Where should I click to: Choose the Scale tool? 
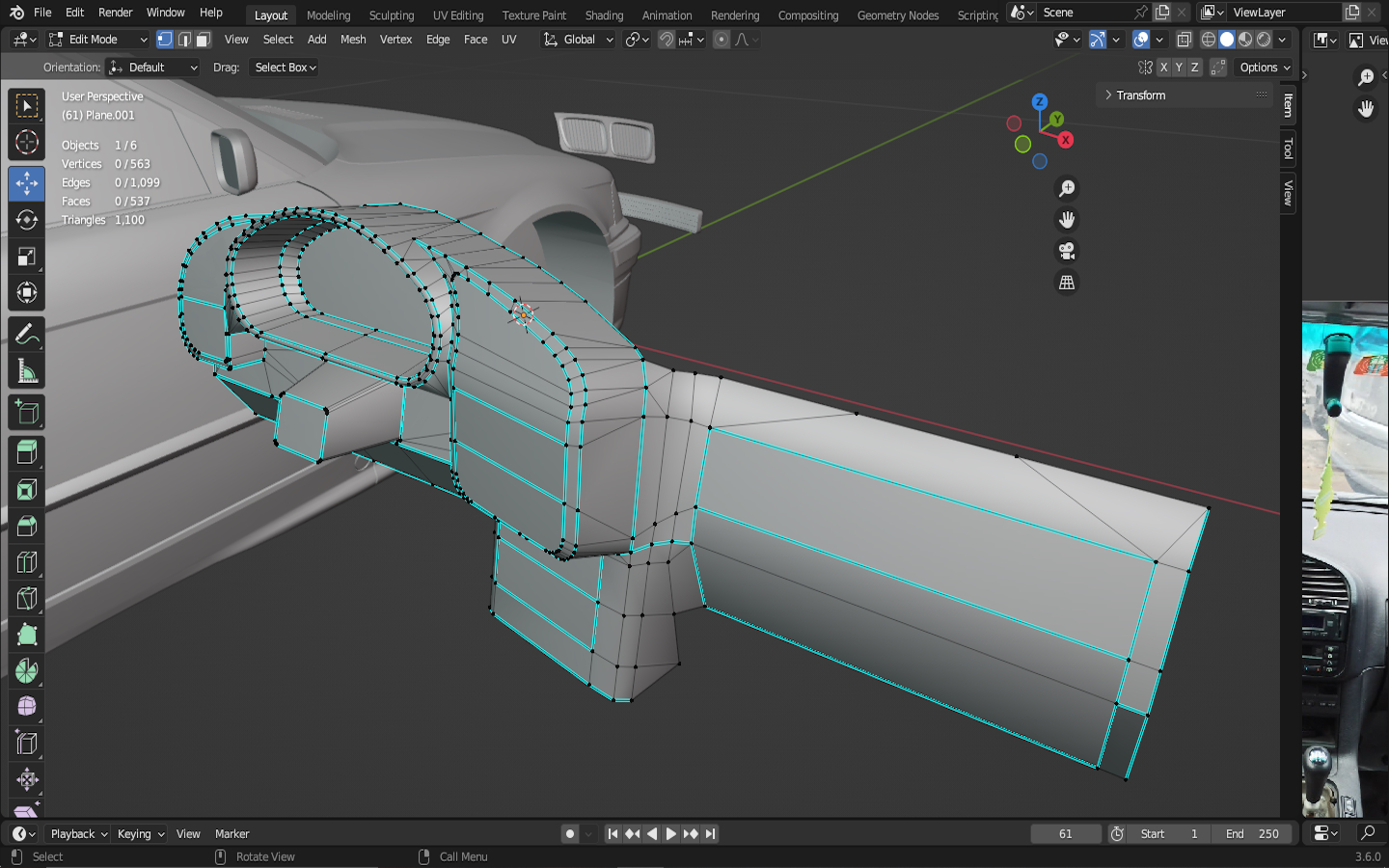point(26,257)
